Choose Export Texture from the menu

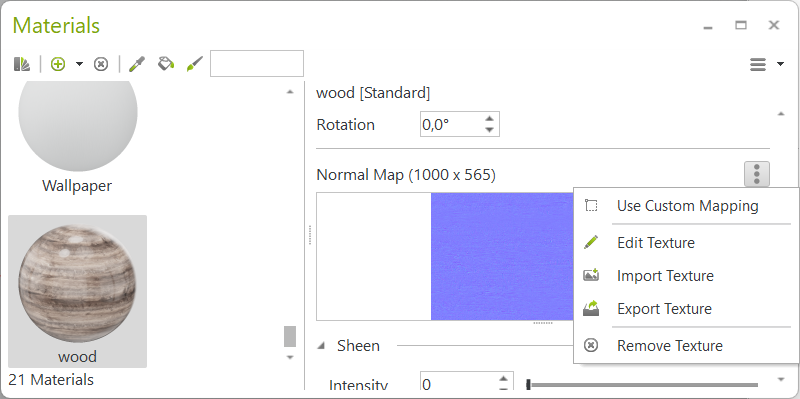(686, 309)
